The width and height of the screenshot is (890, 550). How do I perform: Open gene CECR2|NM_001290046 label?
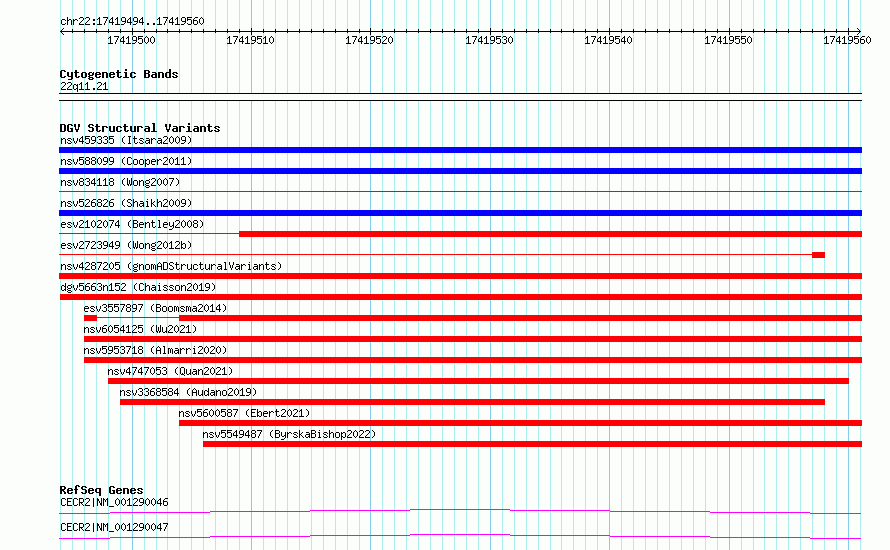click(114, 502)
